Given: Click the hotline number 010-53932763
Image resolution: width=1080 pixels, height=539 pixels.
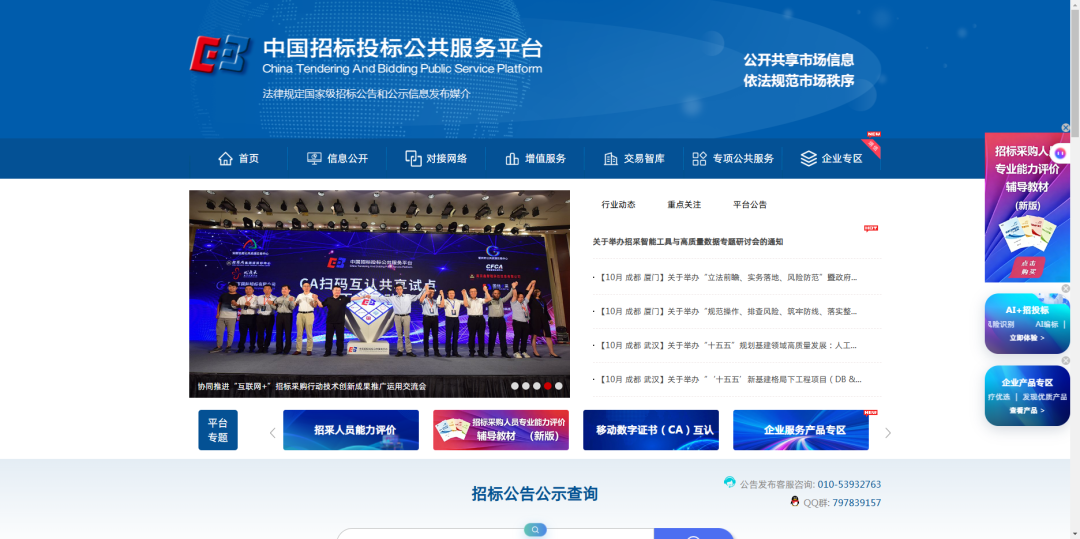Looking at the screenshot, I should [849, 485].
